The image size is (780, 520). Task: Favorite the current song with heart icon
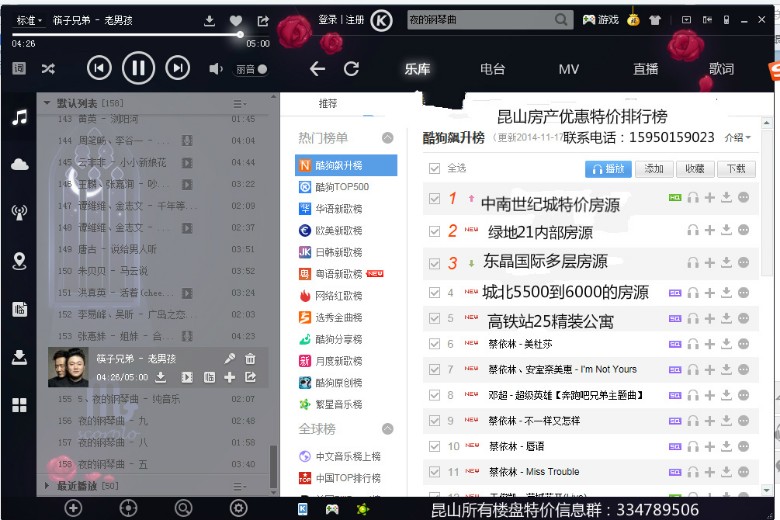(236, 20)
